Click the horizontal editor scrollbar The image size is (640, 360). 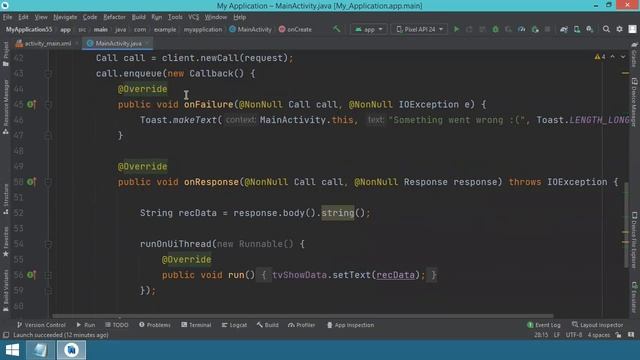point(303,316)
